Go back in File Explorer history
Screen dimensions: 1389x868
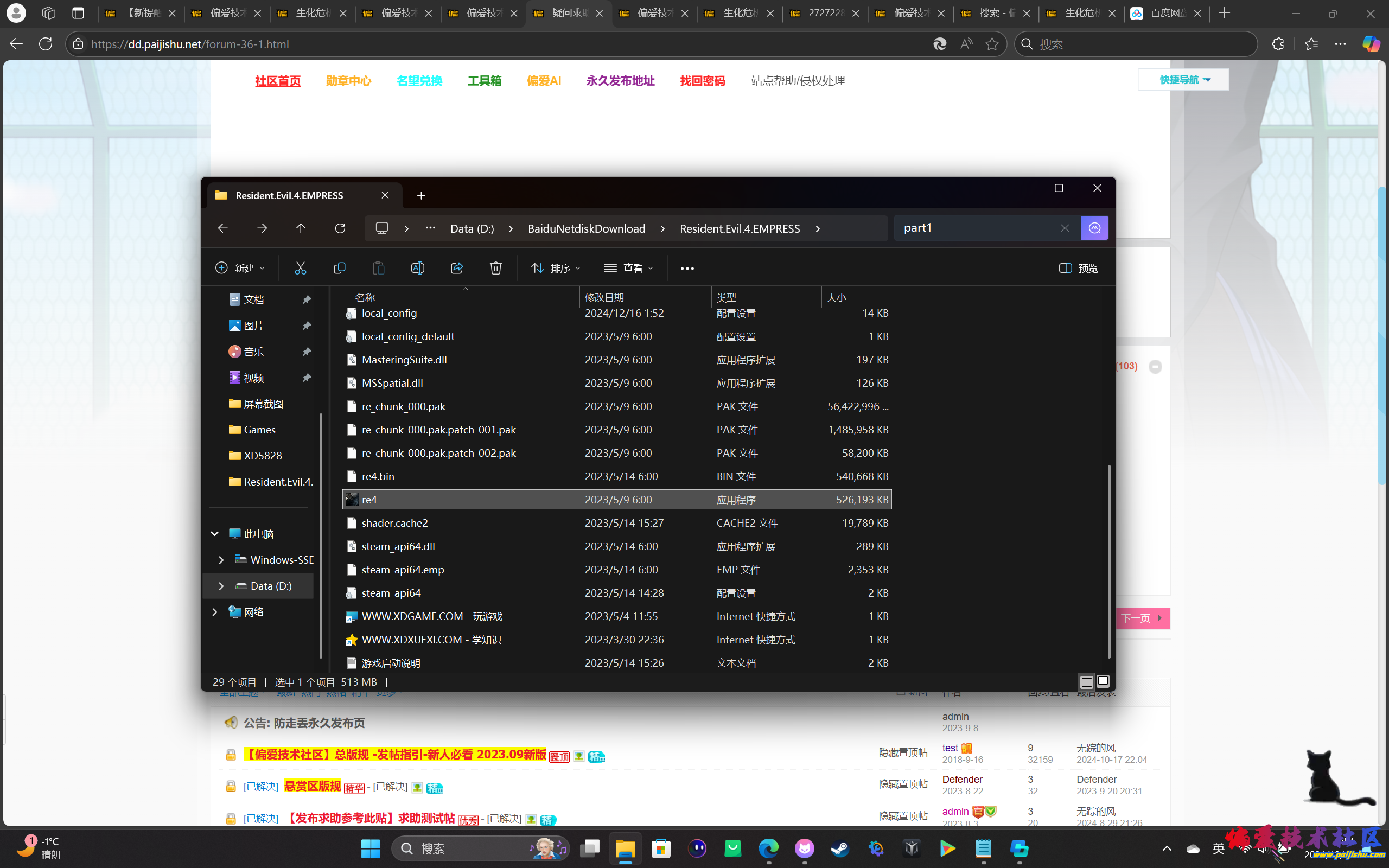(x=222, y=228)
